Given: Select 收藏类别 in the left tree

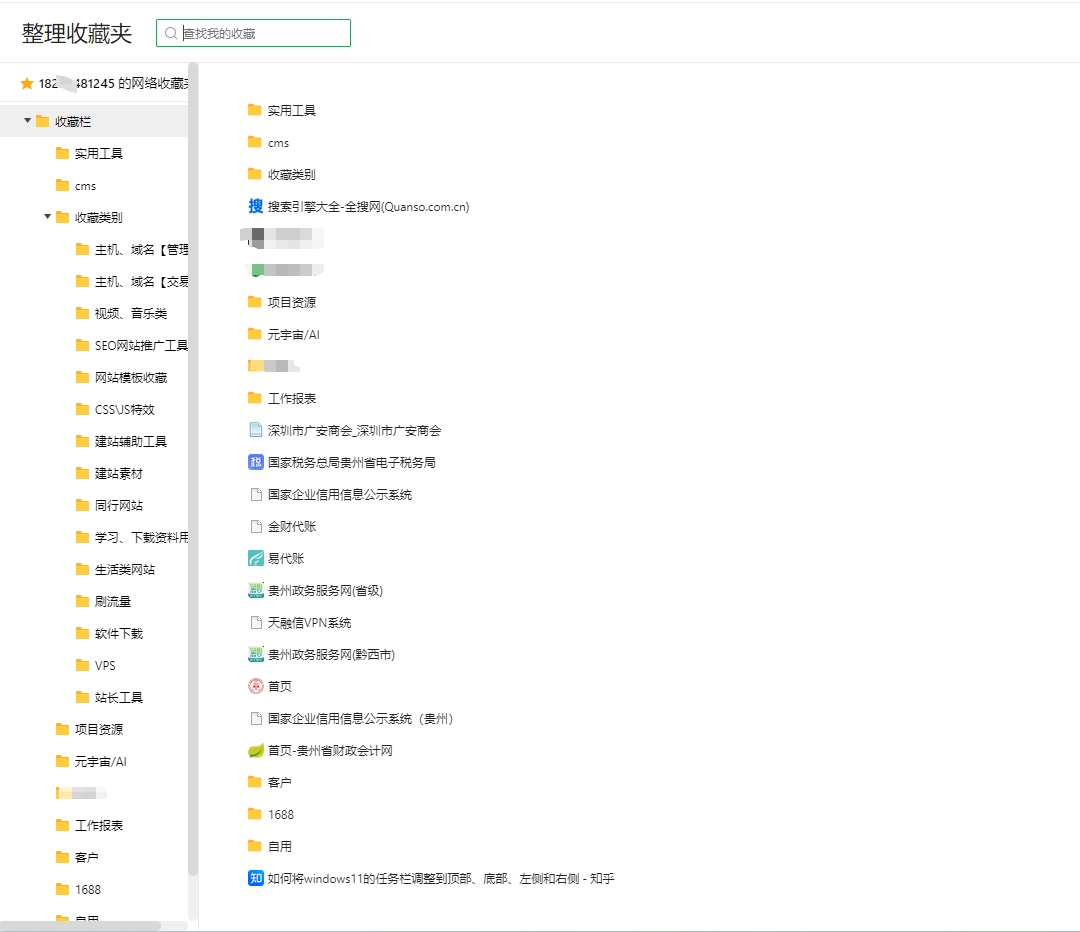Looking at the screenshot, I should (x=98, y=217).
